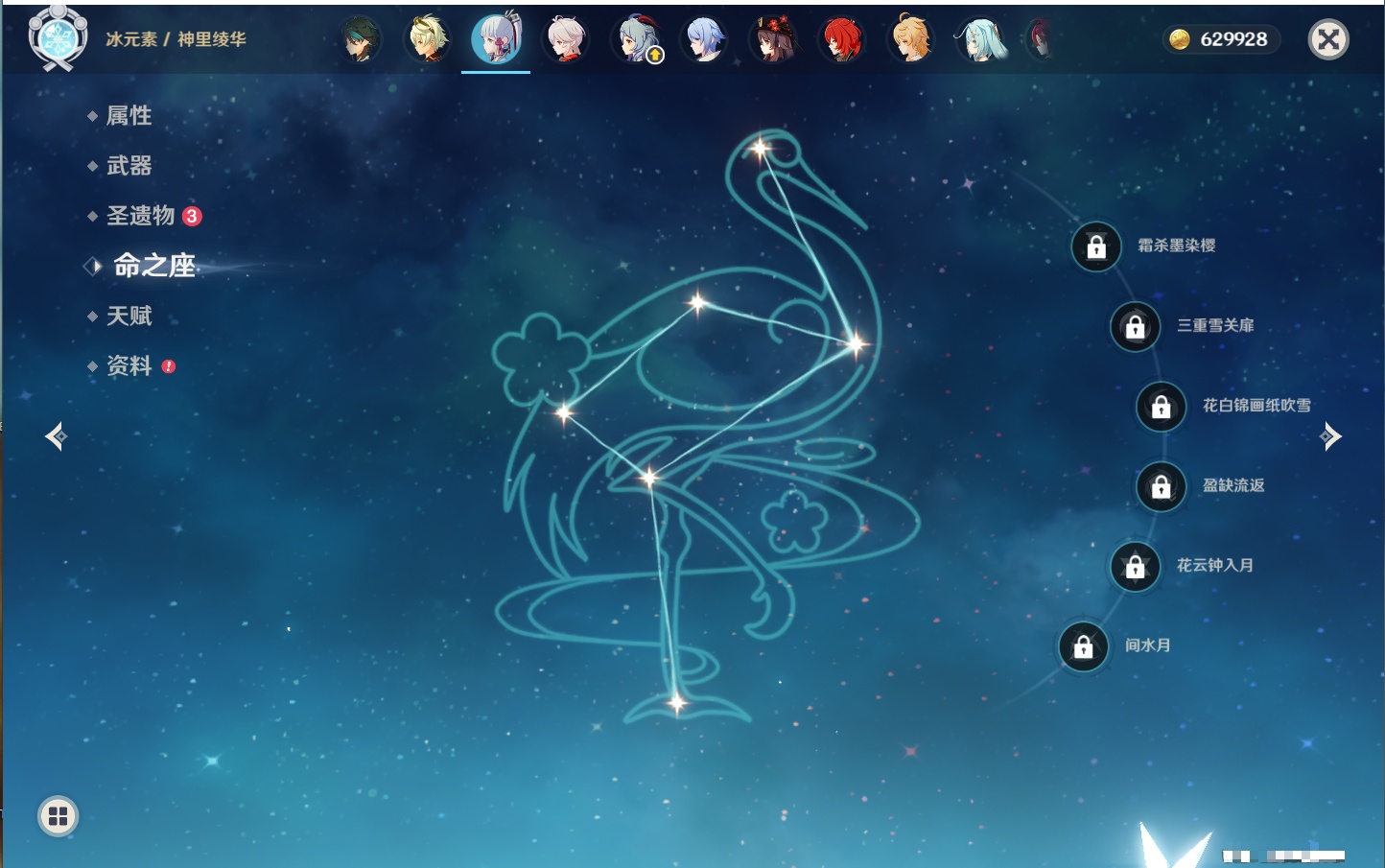View constellation 三重雪关扉 label

point(1215,325)
